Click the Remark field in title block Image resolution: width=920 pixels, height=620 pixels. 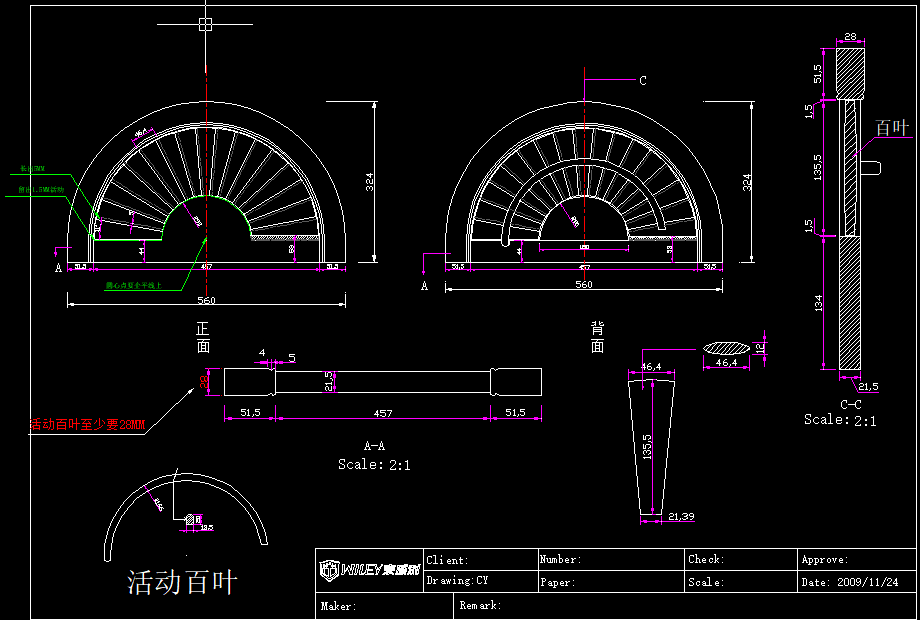pos(480,605)
